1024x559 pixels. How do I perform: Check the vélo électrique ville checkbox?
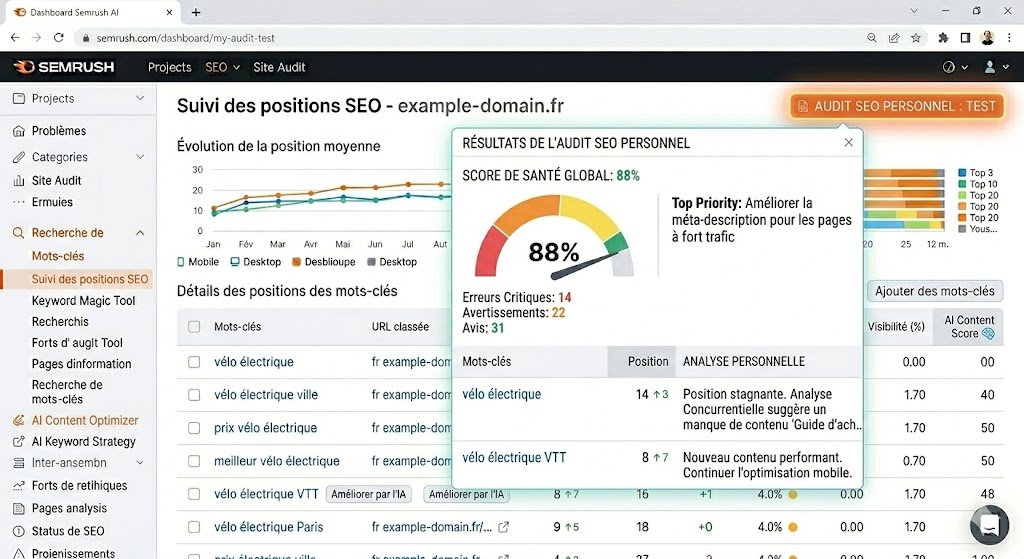pos(194,395)
